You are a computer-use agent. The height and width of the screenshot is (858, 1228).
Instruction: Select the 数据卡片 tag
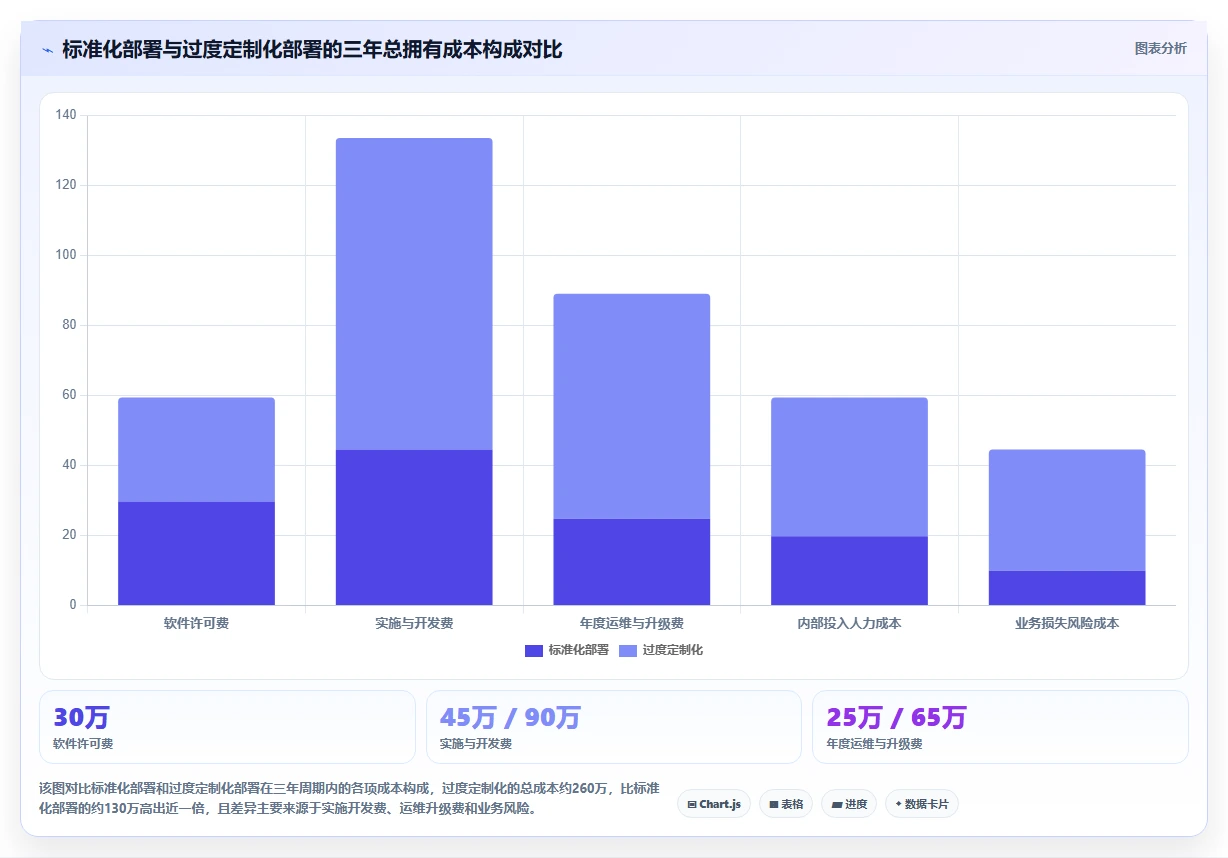[x=922, y=804]
